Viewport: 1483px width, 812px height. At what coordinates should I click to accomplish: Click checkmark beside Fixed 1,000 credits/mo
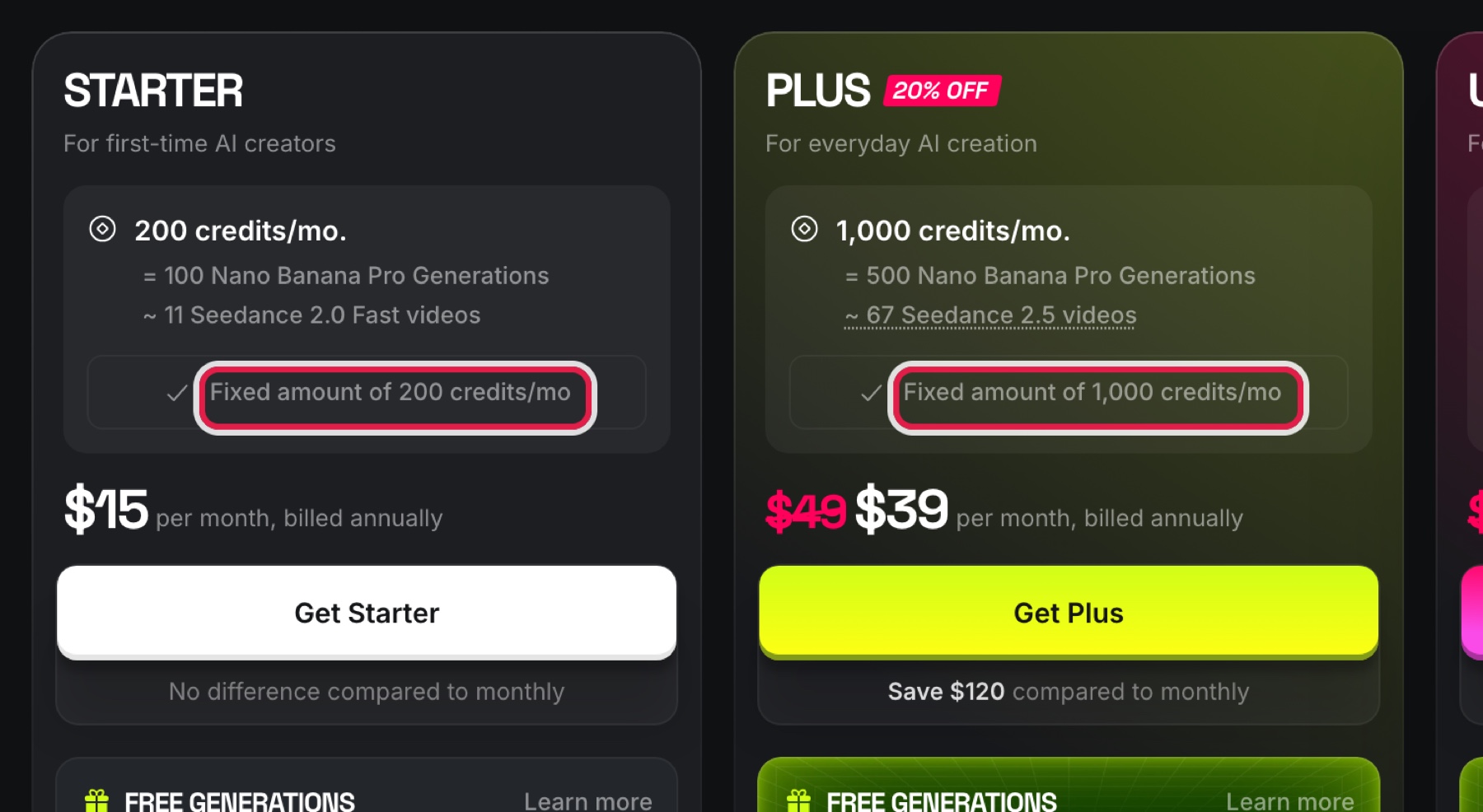871,394
